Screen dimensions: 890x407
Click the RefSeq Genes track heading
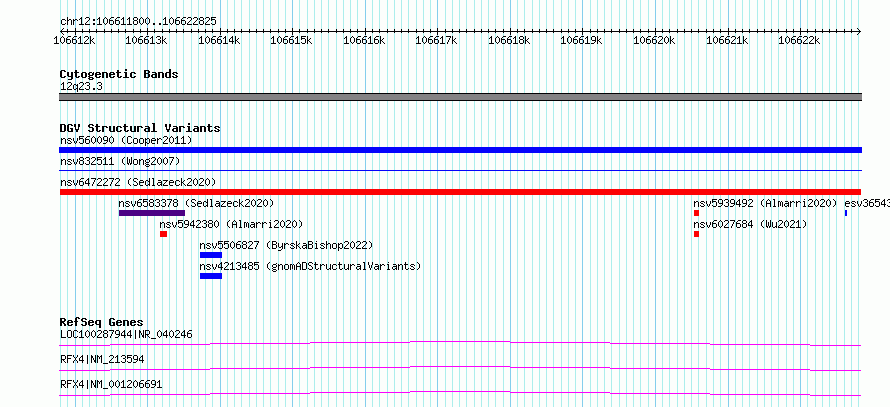(x=102, y=322)
